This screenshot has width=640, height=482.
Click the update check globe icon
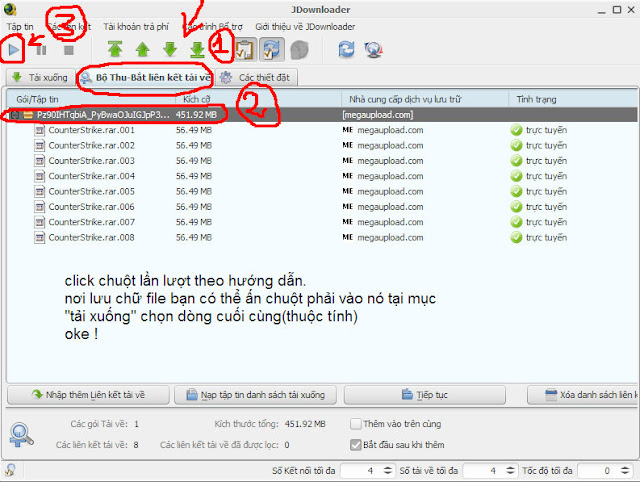click(373, 50)
